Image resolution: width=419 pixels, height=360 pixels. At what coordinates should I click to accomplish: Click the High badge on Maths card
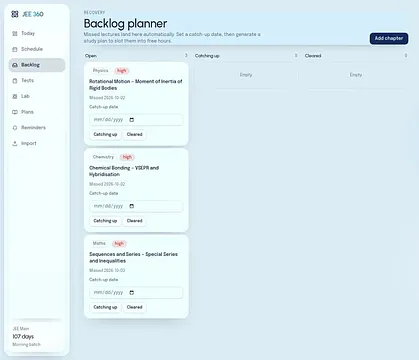pyautogui.click(x=119, y=243)
